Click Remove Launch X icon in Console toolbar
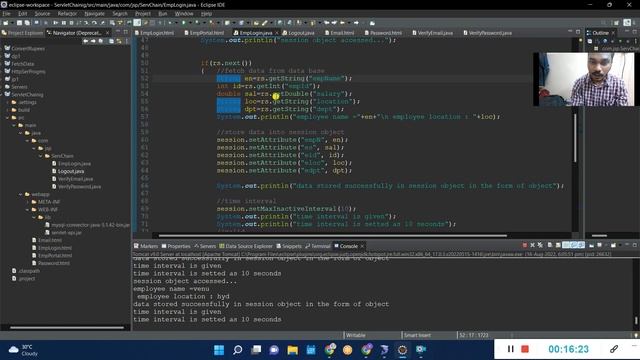640x360 pixels. (x=532, y=245)
